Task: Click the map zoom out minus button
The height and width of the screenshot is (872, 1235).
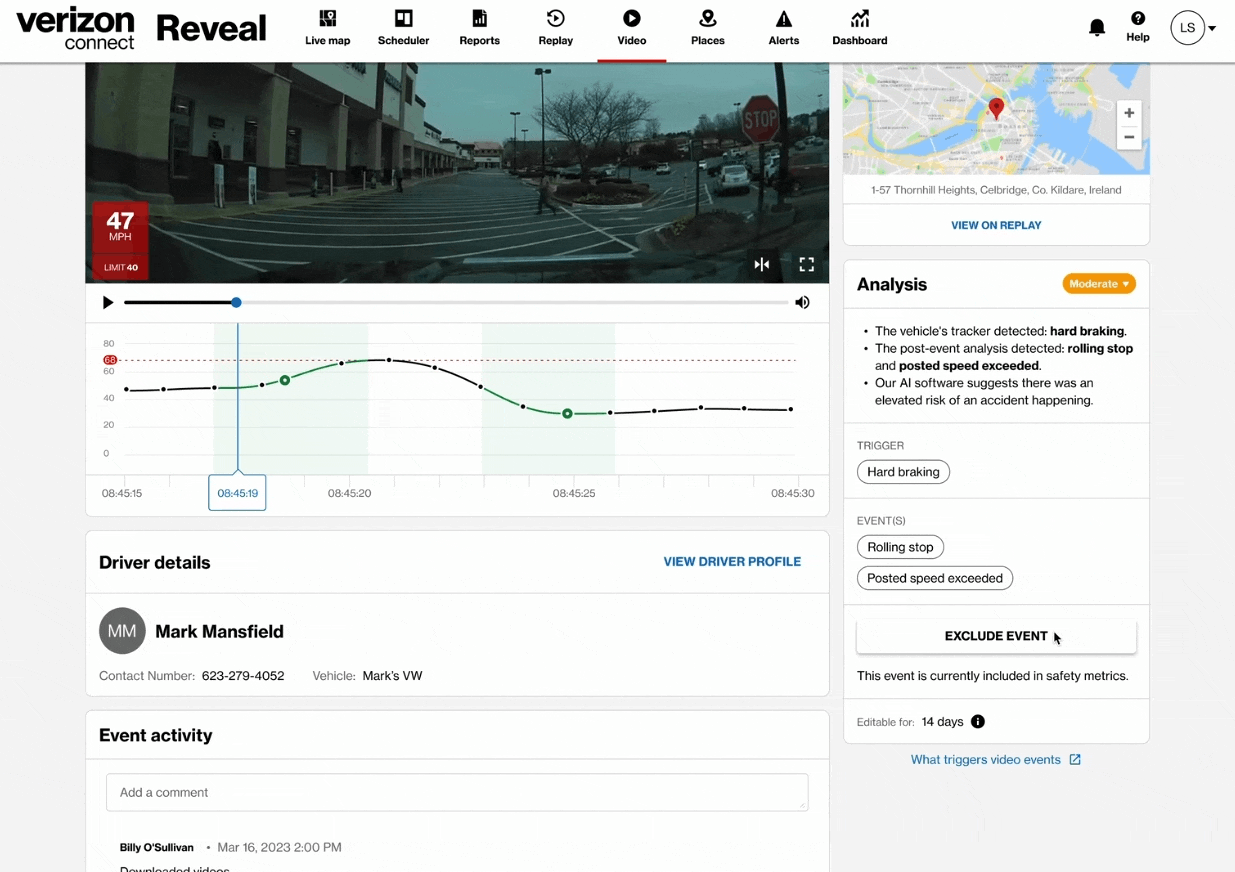Action: tap(1129, 137)
